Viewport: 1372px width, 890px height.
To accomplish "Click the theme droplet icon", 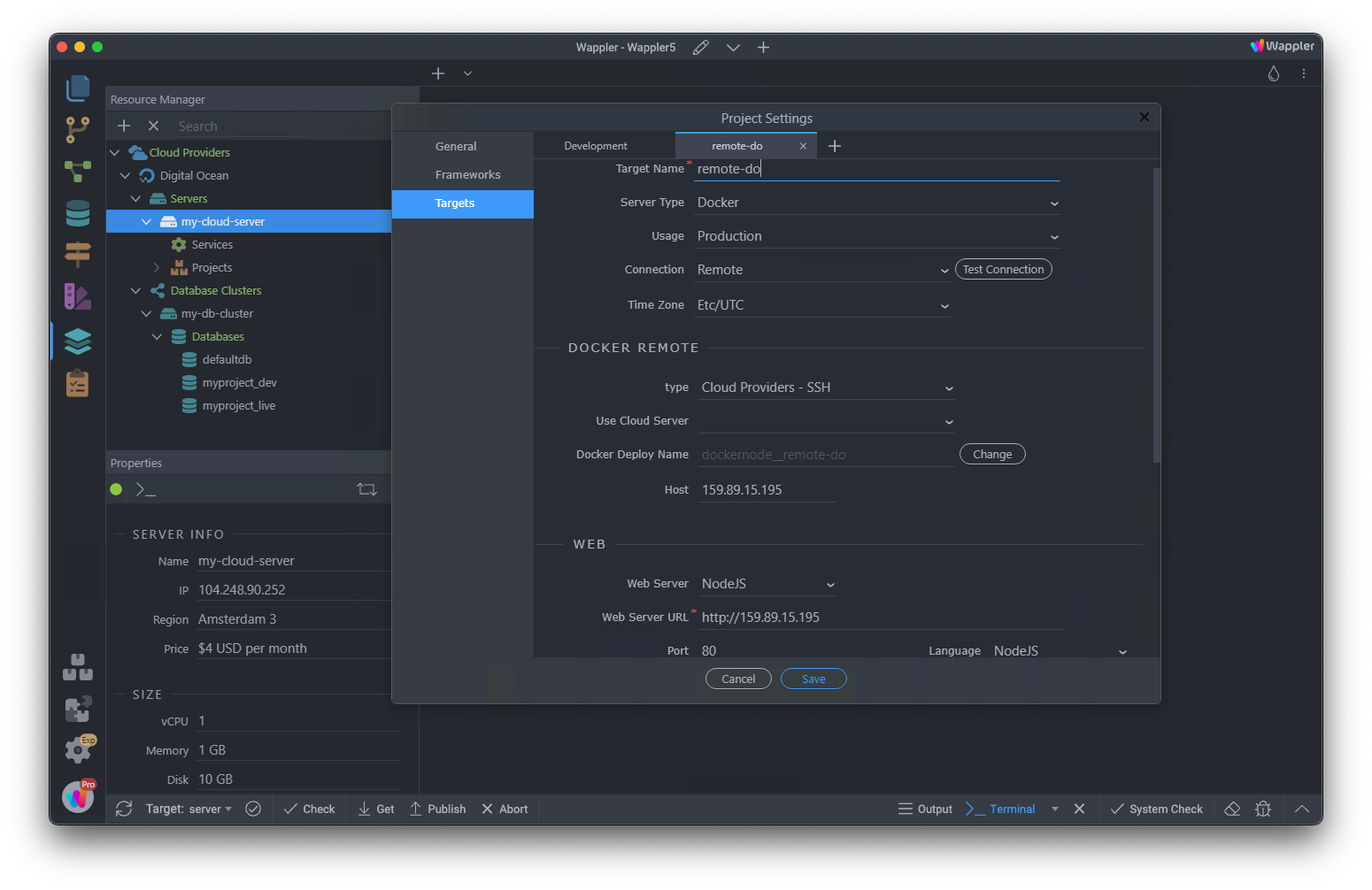I will pos(1274,73).
